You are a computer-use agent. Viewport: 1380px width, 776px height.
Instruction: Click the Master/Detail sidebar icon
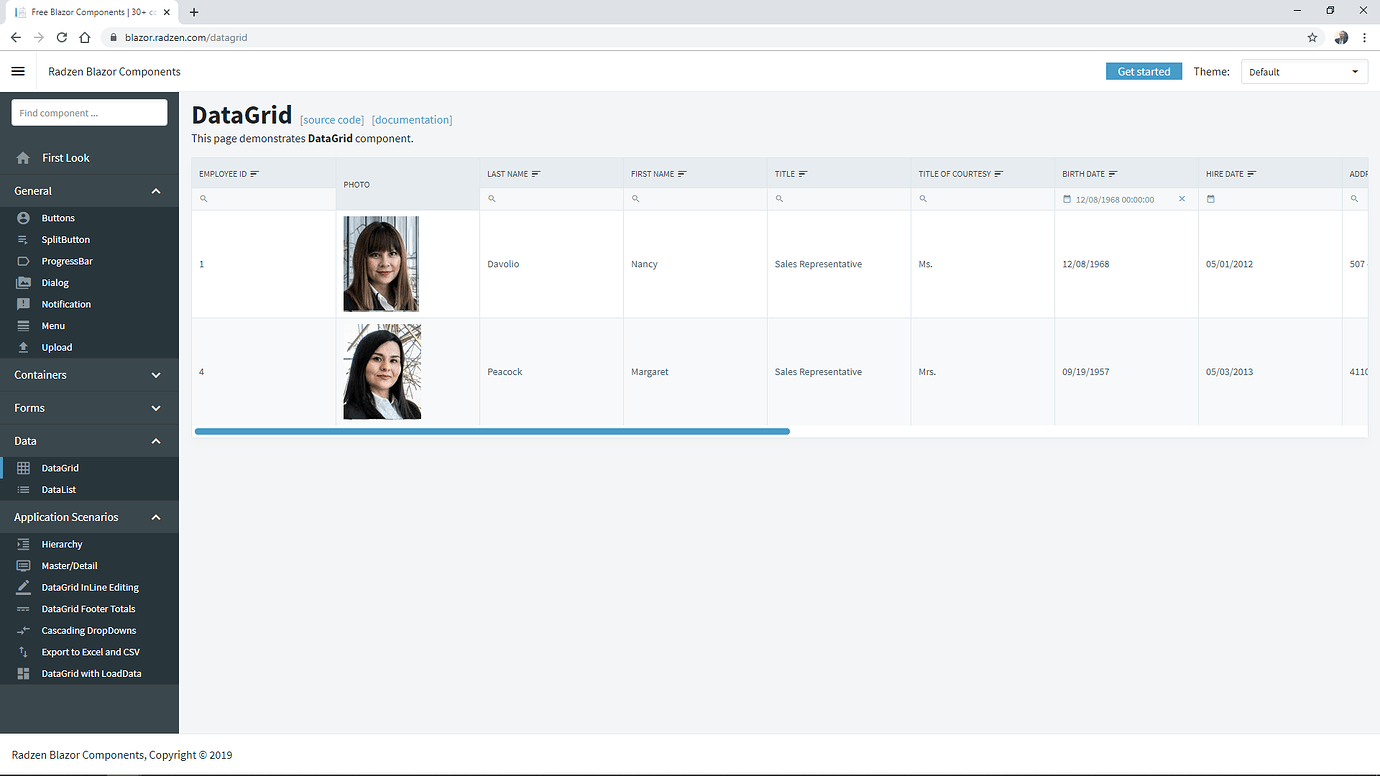(23, 566)
